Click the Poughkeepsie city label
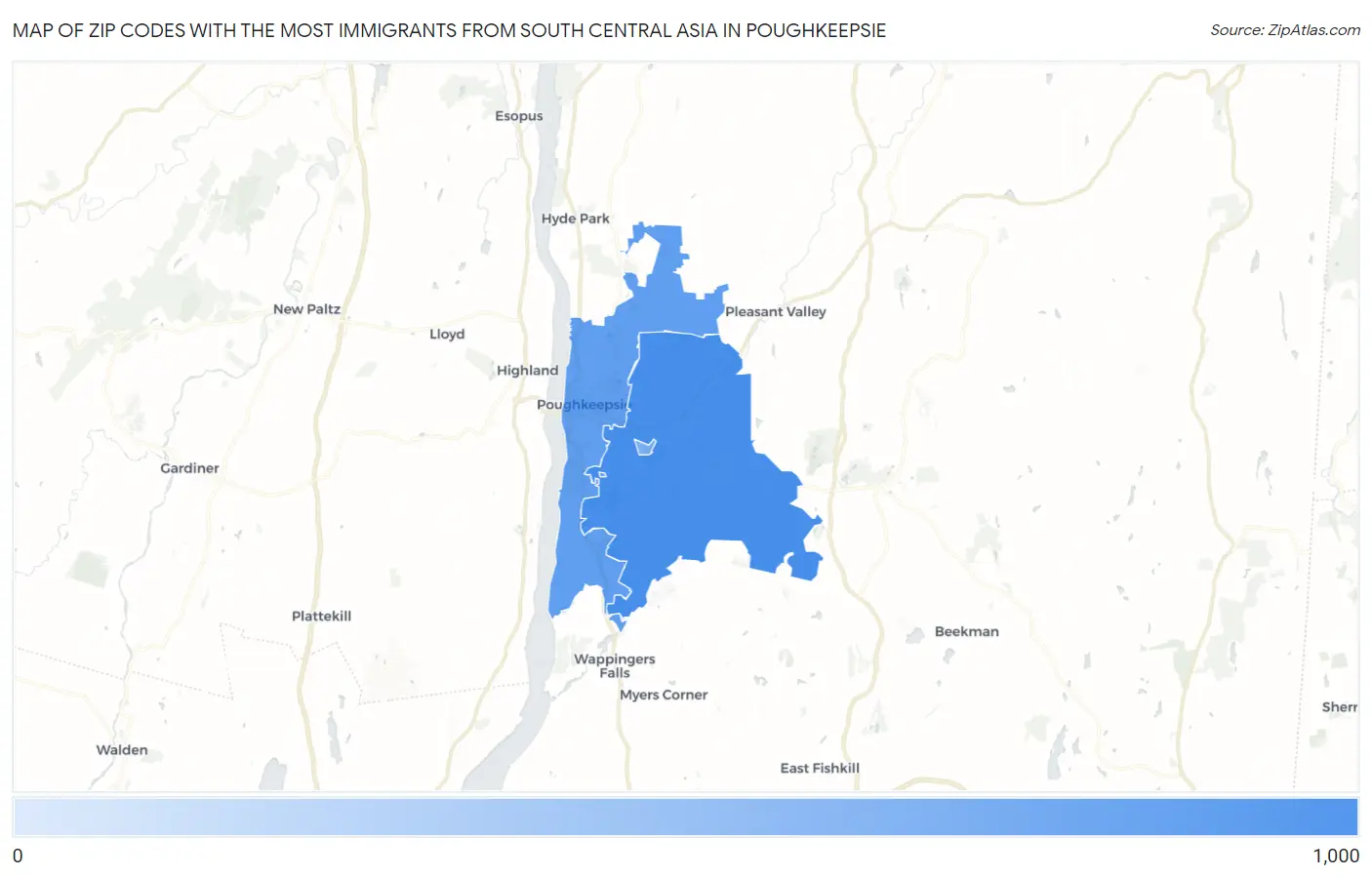 point(585,405)
